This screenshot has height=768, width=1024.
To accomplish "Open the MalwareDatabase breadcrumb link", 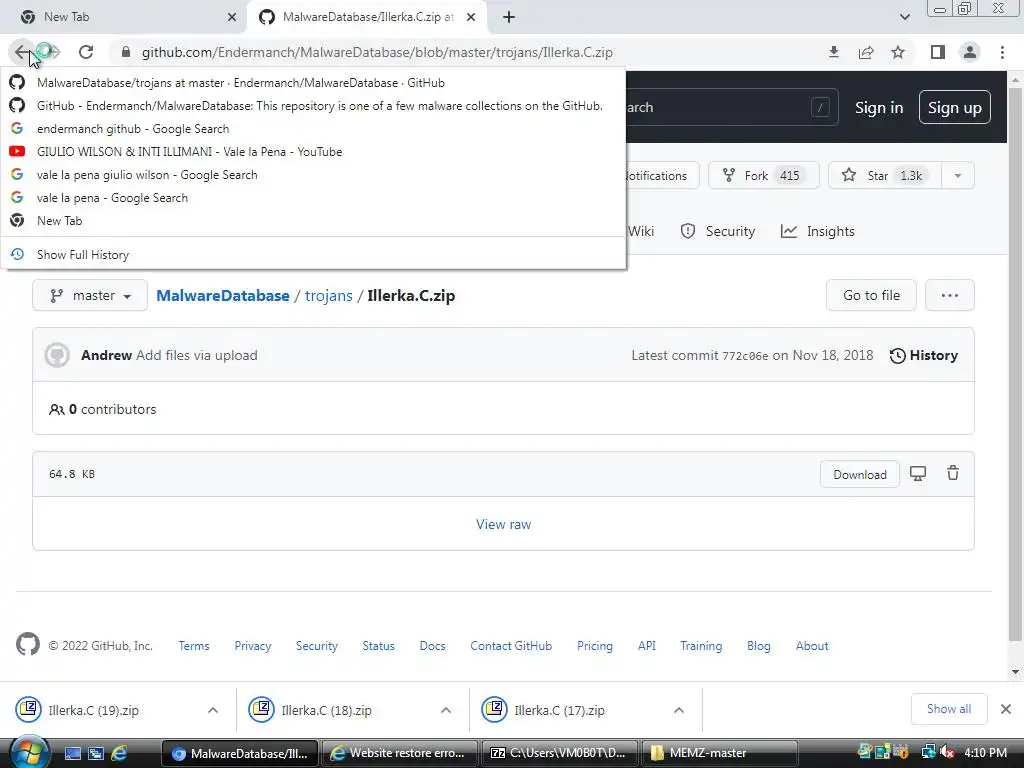I will 223,296.
